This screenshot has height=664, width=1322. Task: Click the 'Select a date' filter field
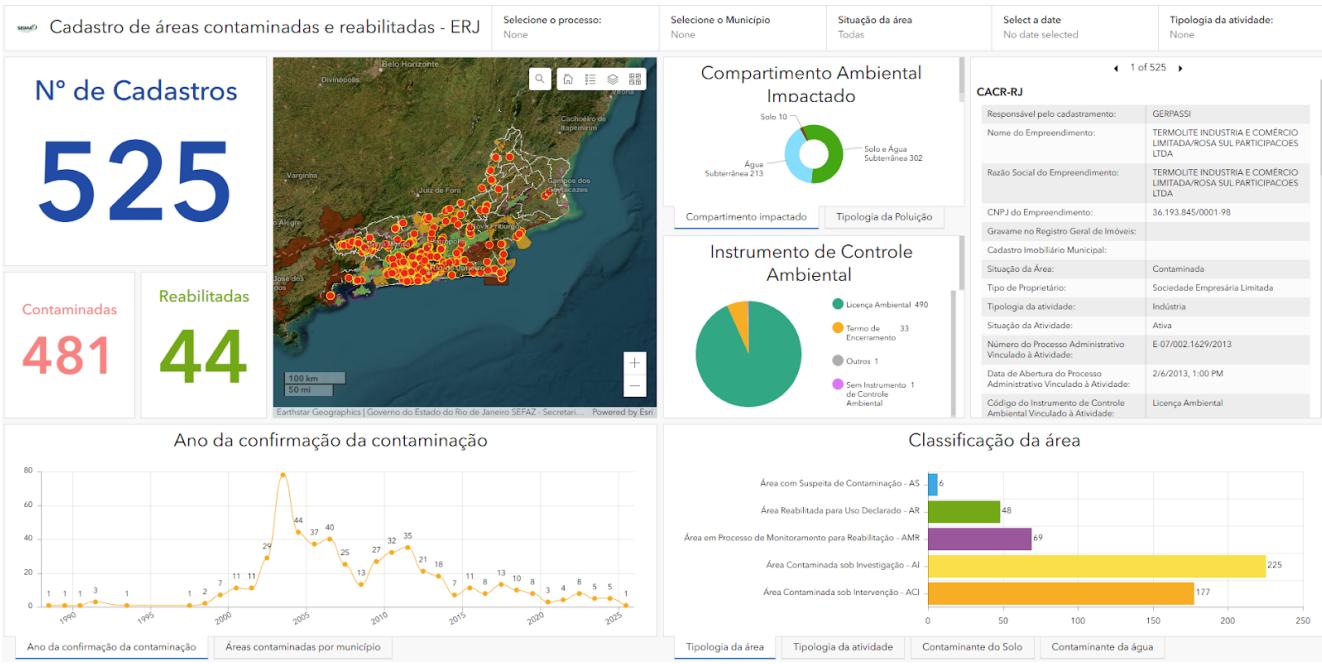coord(1074,27)
